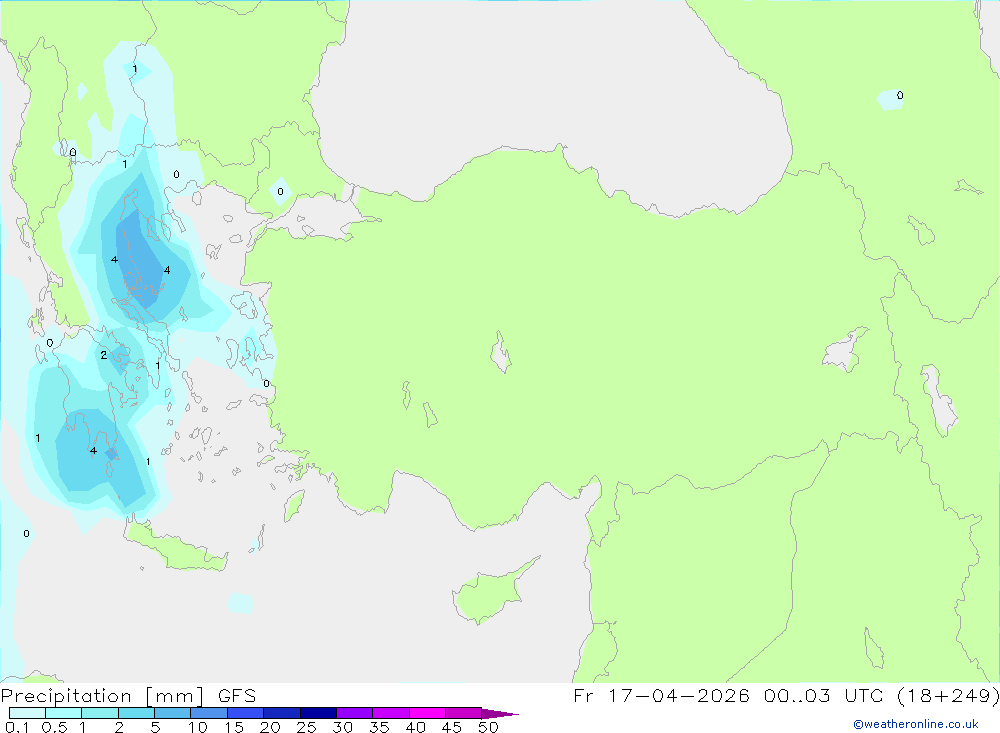The height and width of the screenshot is (733, 1000).
Task: Select the 35–40 mm purple legend swatch
Action: pyautogui.click(x=391, y=713)
